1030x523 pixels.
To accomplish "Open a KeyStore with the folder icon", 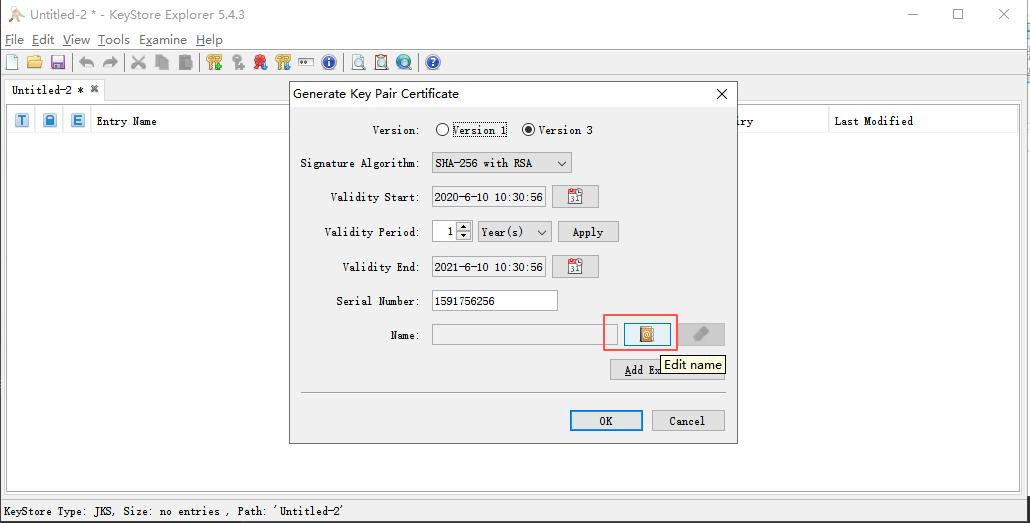I will pyautogui.click(x=35, y=62).
